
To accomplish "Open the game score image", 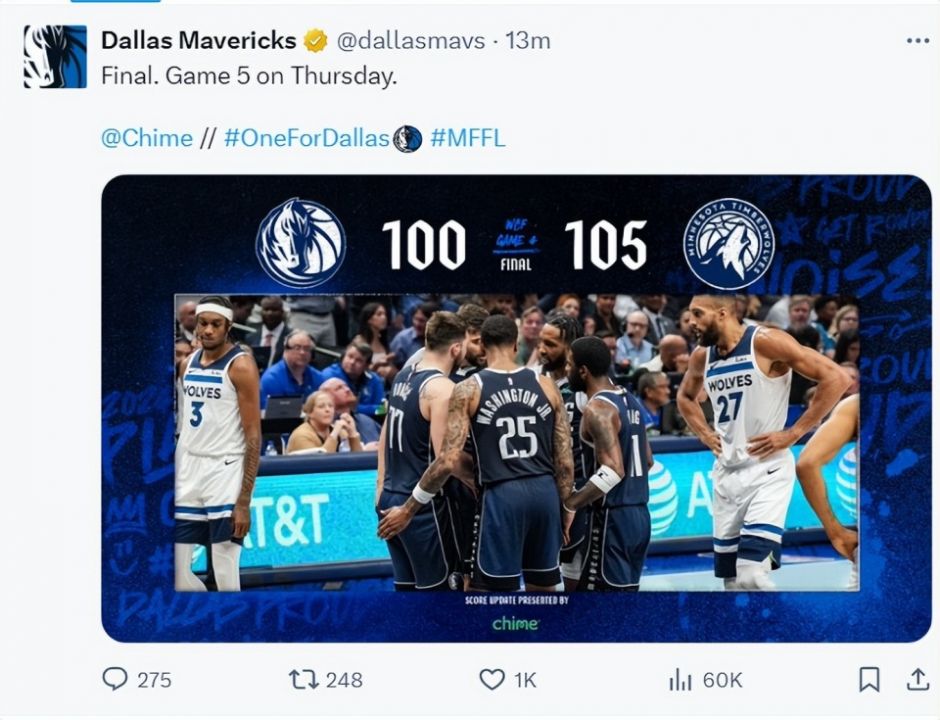I will coord(516,408).
